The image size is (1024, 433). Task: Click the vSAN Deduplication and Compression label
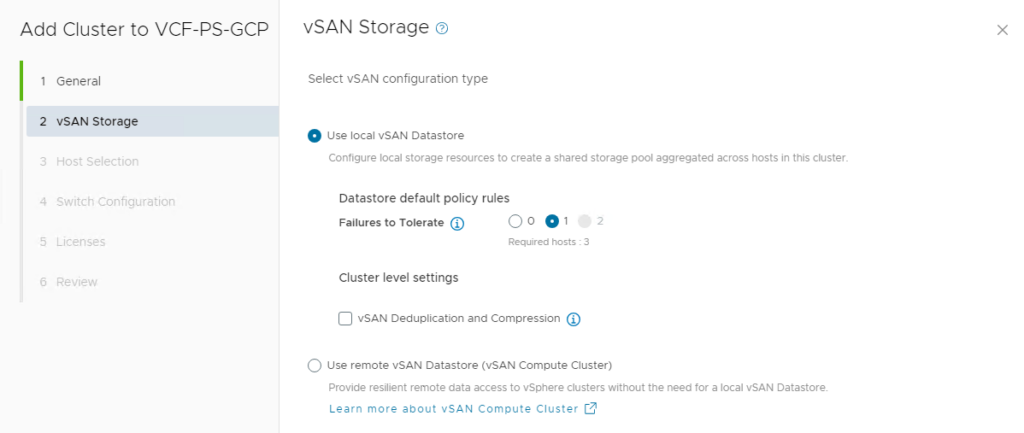click(x=459, y=319)
